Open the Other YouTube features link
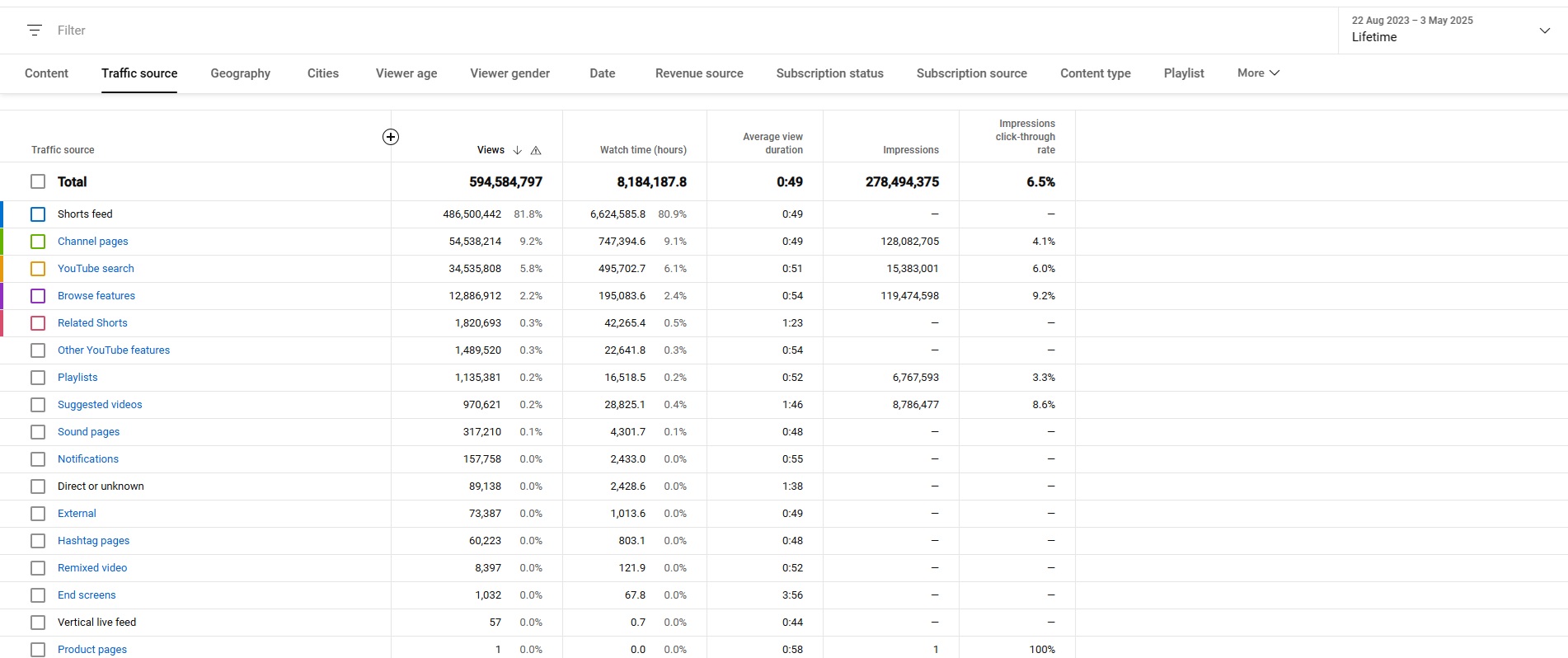1568x658 pixels. coord(114,350)
